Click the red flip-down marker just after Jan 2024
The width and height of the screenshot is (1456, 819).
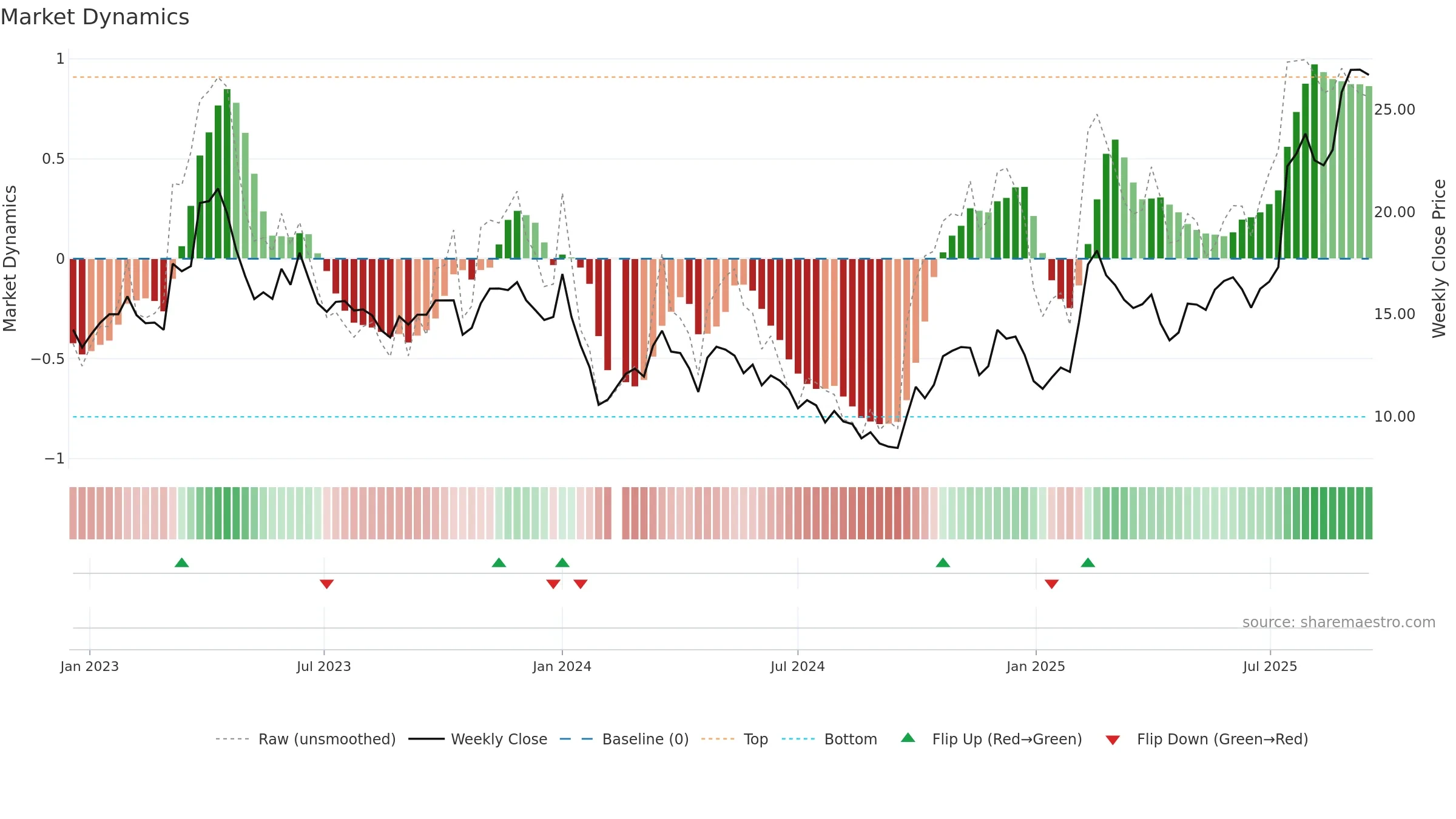580,584
